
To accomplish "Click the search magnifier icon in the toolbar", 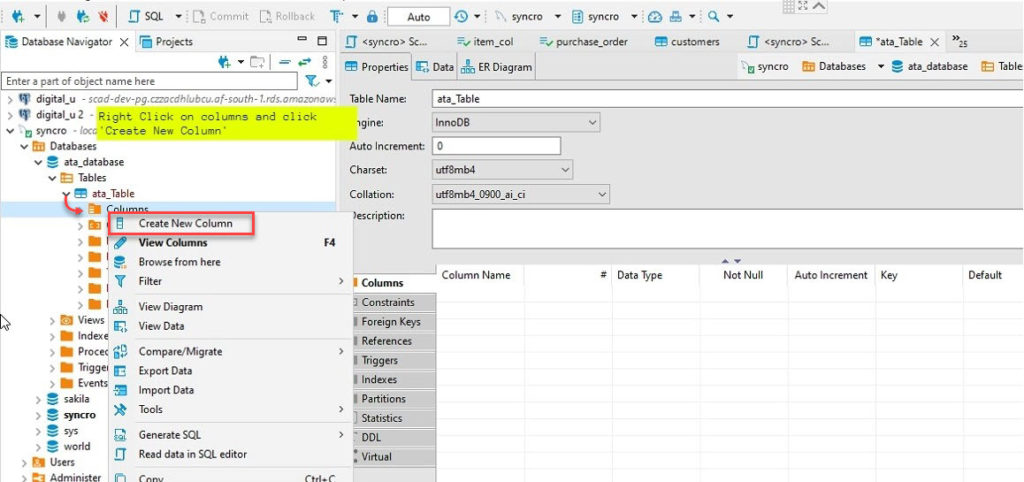I will coord(714,17).
